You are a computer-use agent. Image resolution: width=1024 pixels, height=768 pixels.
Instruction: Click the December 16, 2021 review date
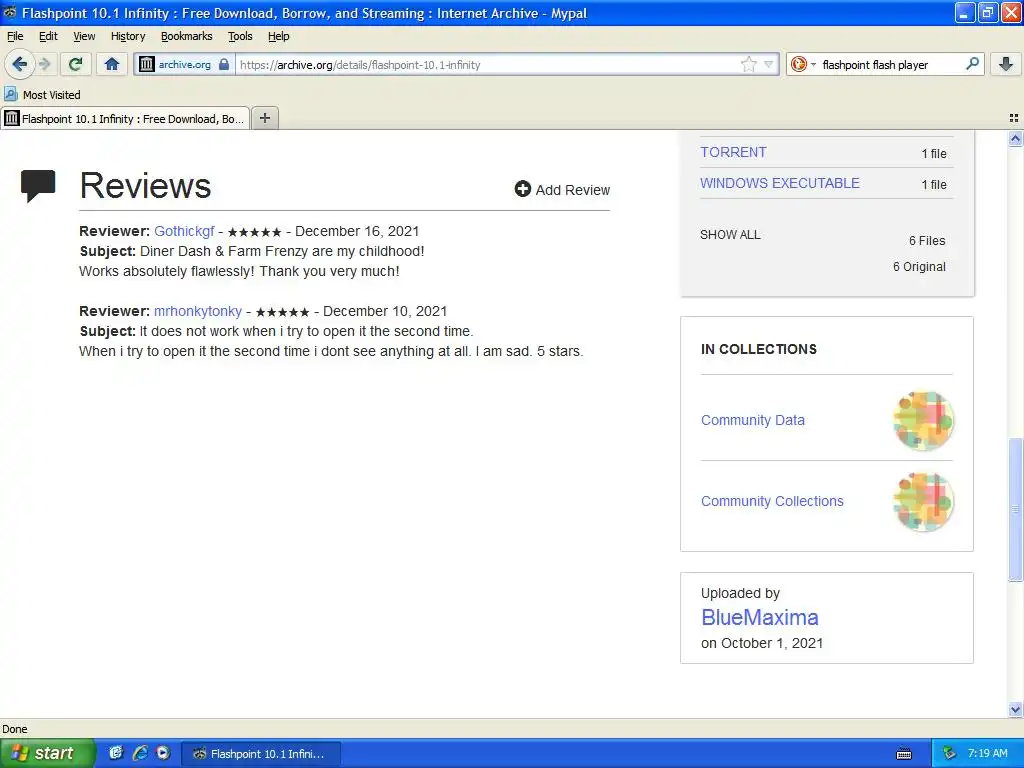(357, 231)
